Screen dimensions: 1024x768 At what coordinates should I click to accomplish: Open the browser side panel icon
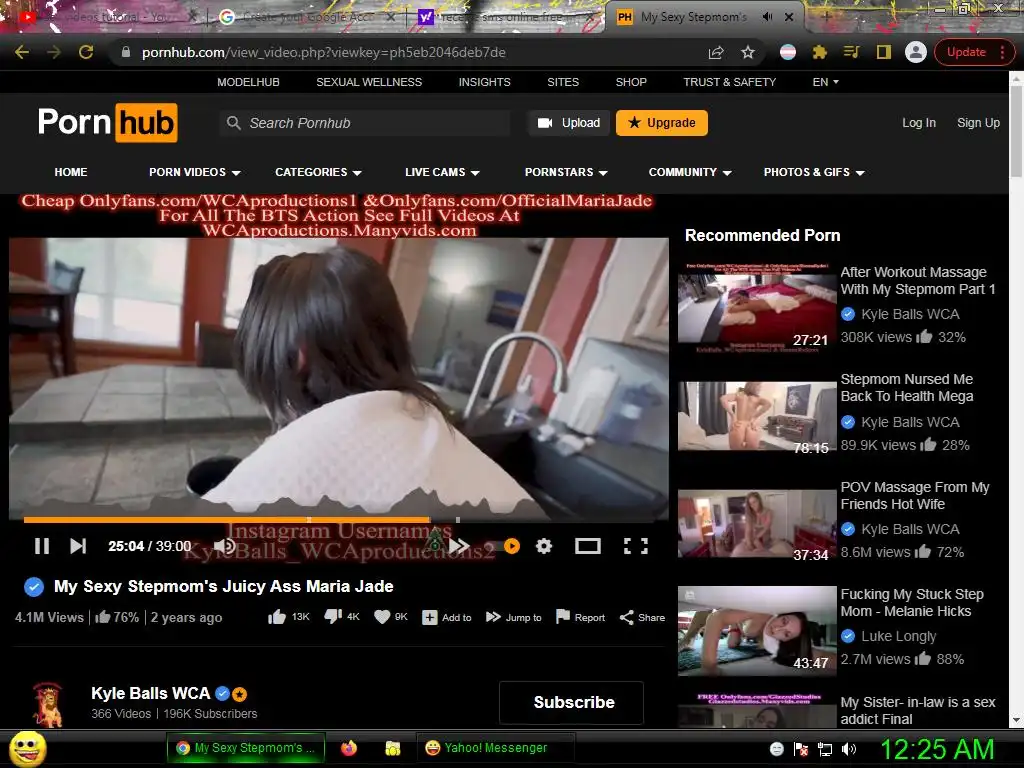click(884, 52)
